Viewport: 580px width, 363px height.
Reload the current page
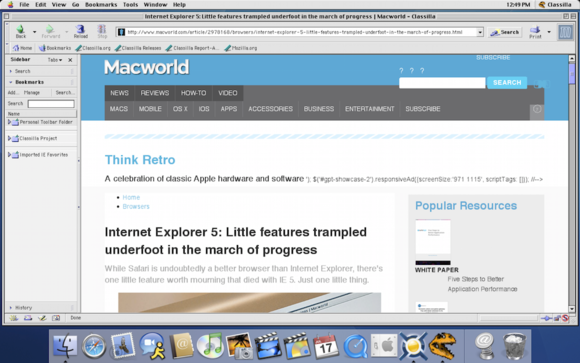click(80, 32)
